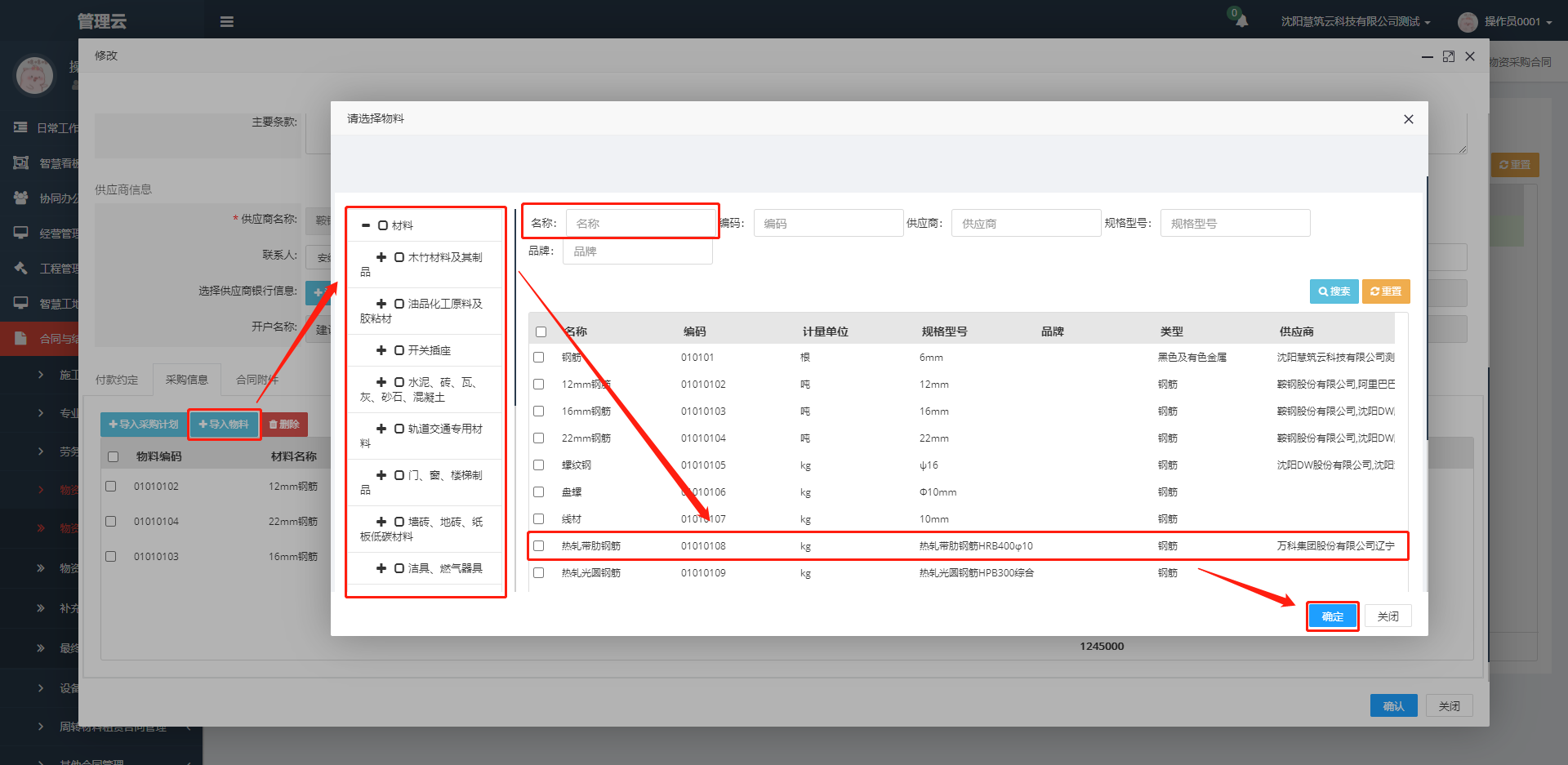Click the import material button
This screenshot has height=765, width=1568.
click(x=224, y=425)
